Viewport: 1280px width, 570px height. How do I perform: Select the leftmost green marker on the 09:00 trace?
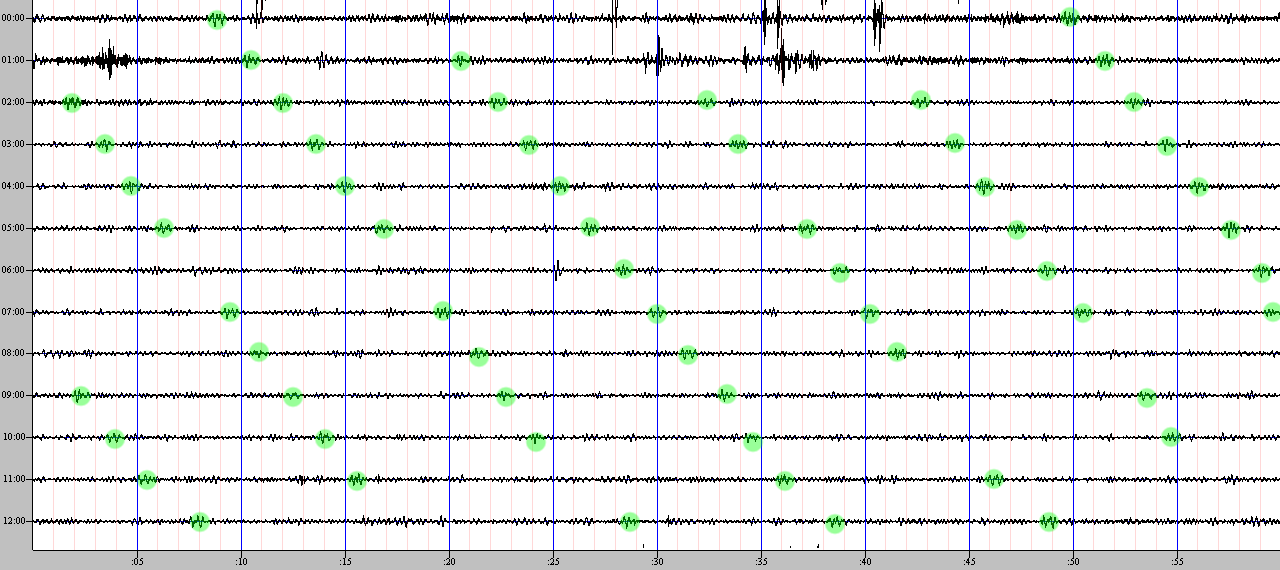tap(81, 395)
